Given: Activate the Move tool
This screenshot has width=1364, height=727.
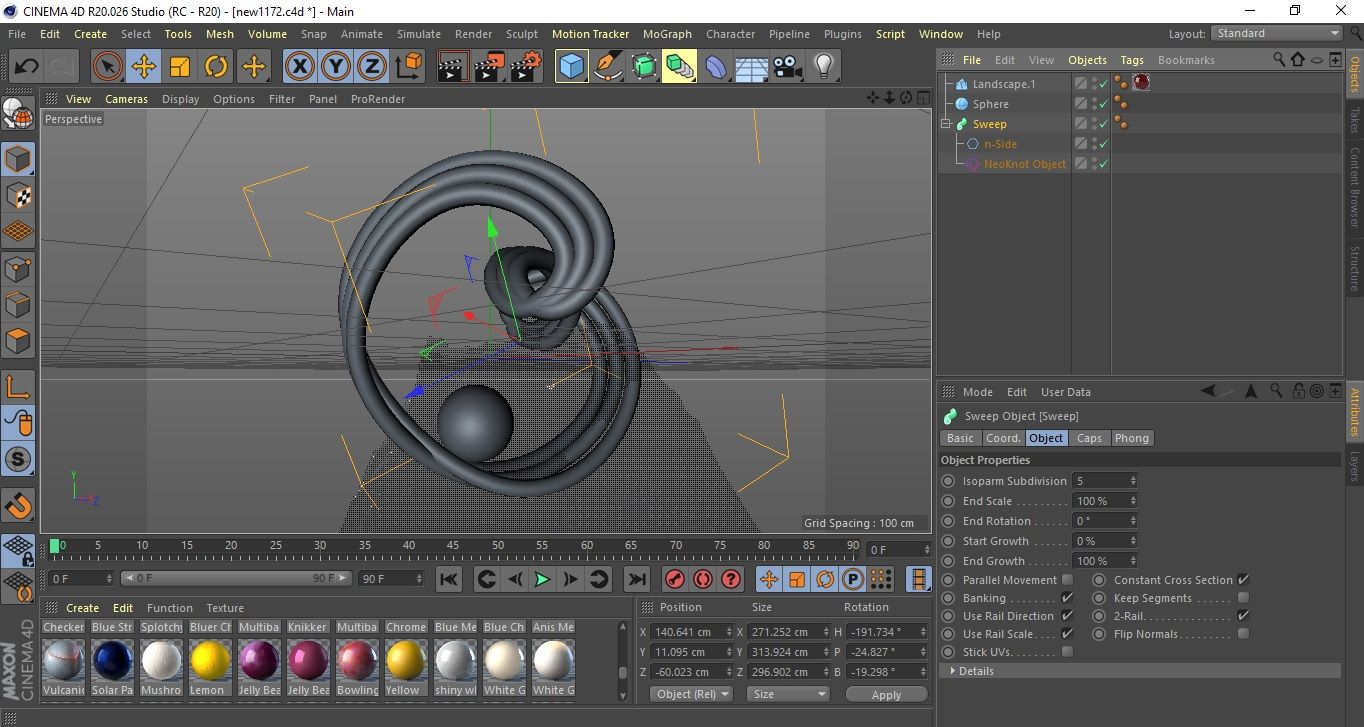Looking at the screenshot, I should 144,67.
